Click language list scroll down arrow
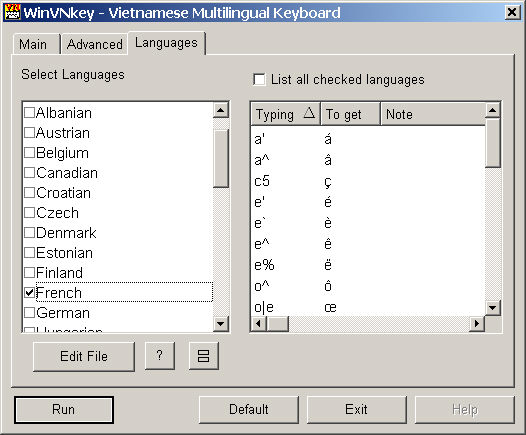Screen dimensions: 526x435 point(221,324)
